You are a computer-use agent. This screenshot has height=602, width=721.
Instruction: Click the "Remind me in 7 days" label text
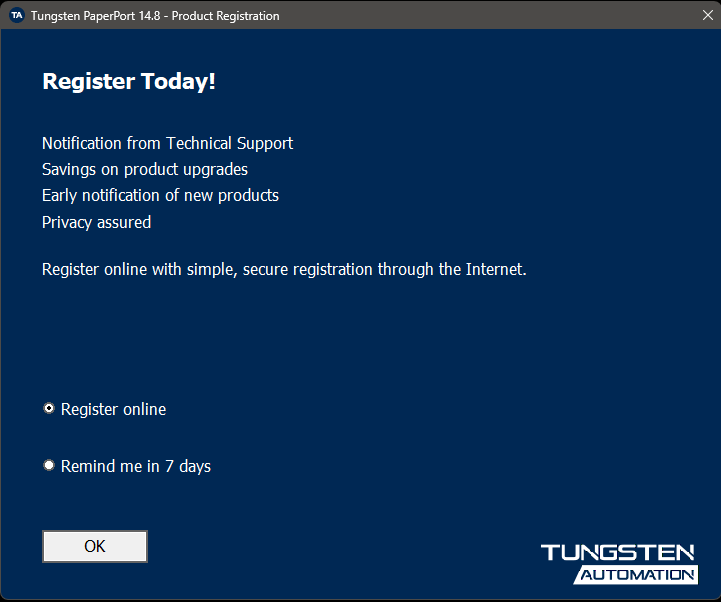coord(136,467)
